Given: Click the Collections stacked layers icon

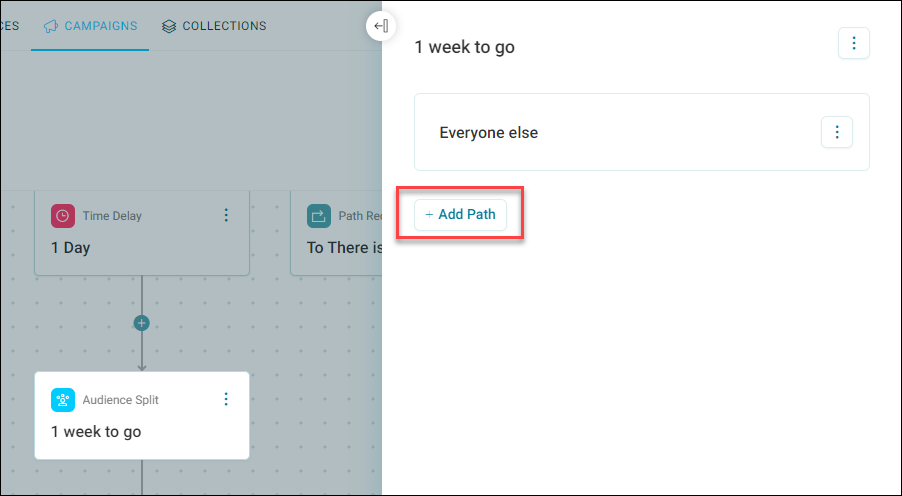Looking at the screenshot, I should 169,26.
